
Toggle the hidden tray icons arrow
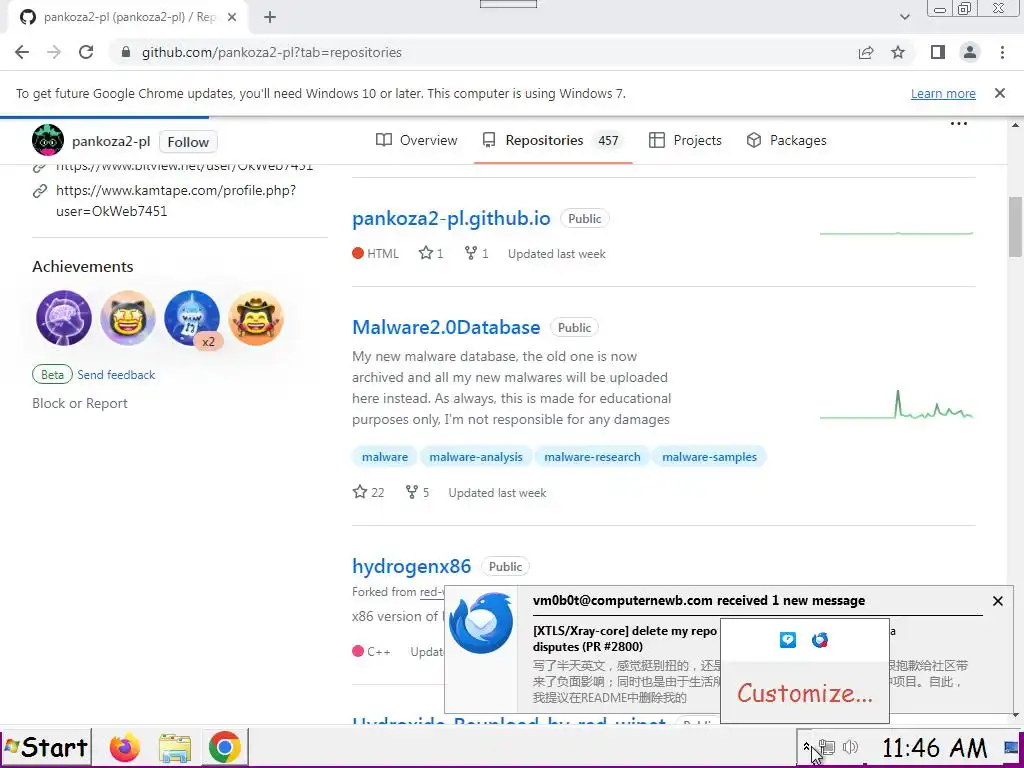(807, 746)
